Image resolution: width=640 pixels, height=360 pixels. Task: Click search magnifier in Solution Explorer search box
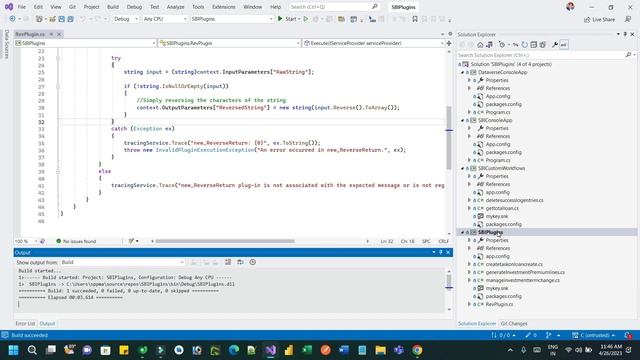pyautogui.click(x=628, y=55)
